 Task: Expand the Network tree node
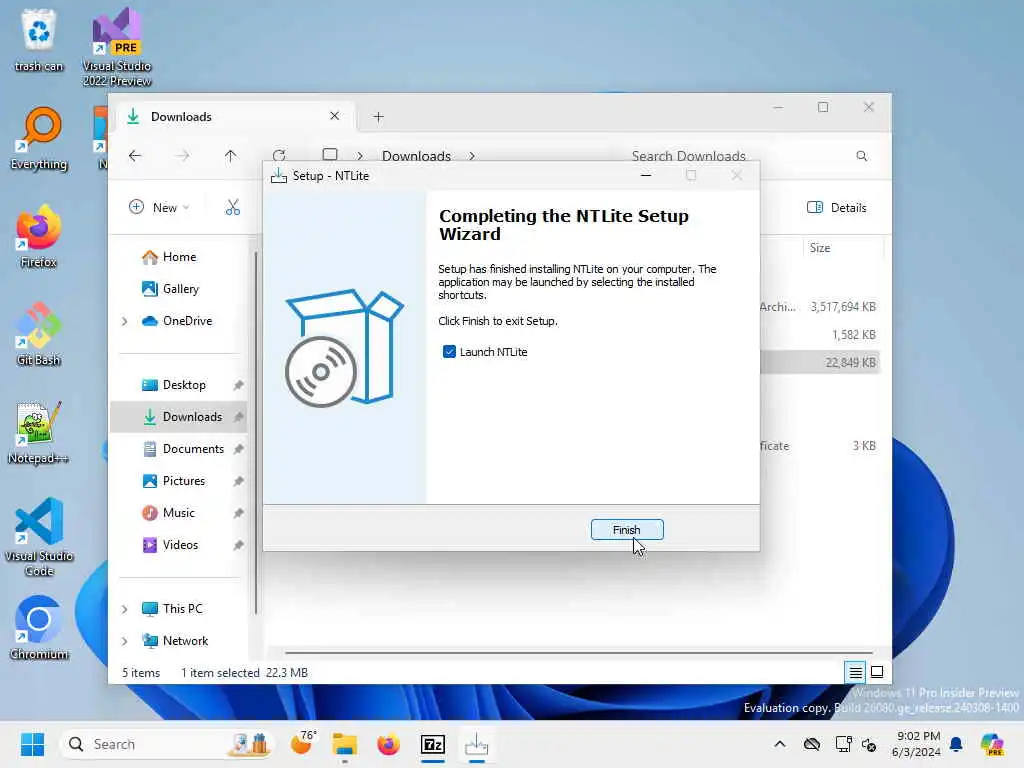(x=125, y=641)
